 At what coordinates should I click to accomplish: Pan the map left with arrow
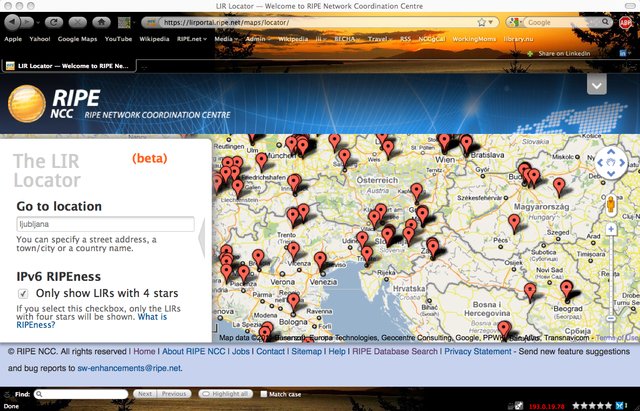(x=600, y=163)
